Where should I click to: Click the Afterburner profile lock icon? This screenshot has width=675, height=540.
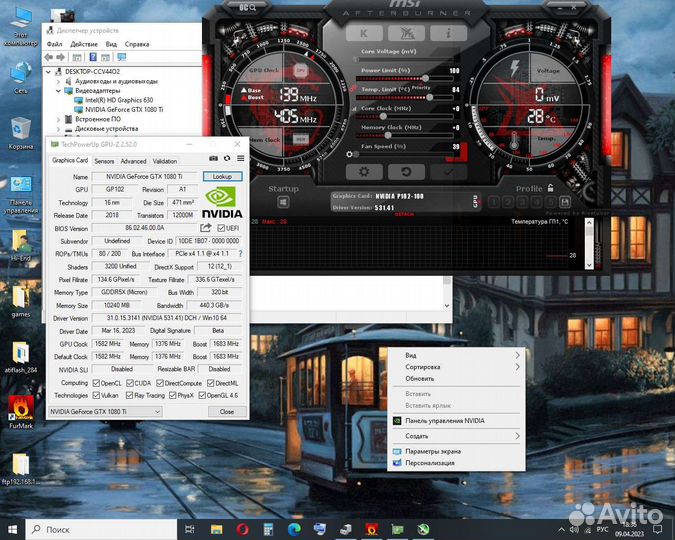click(x=551, y=188)
